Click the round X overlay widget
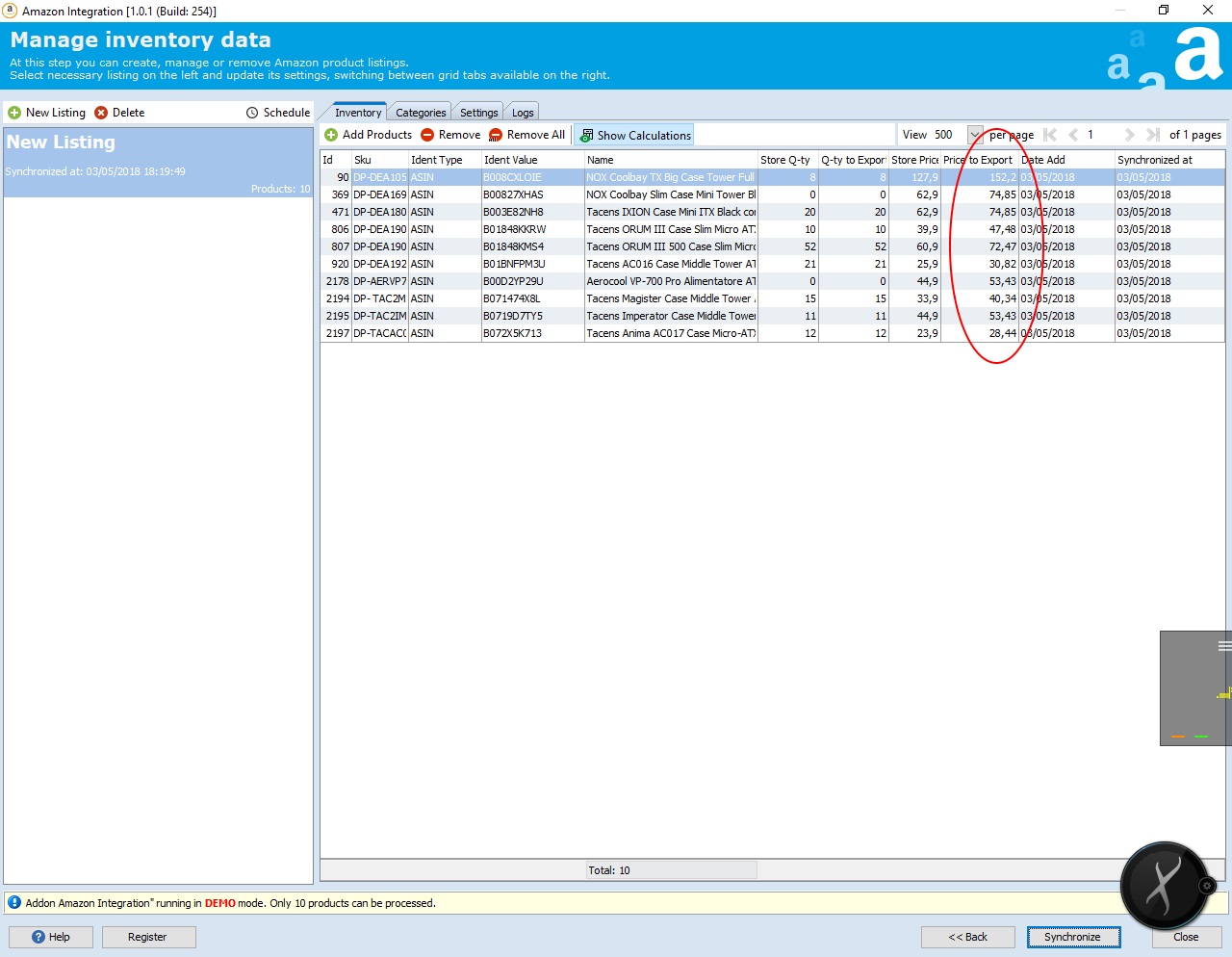1232x957 pixels. point(1164,885)
